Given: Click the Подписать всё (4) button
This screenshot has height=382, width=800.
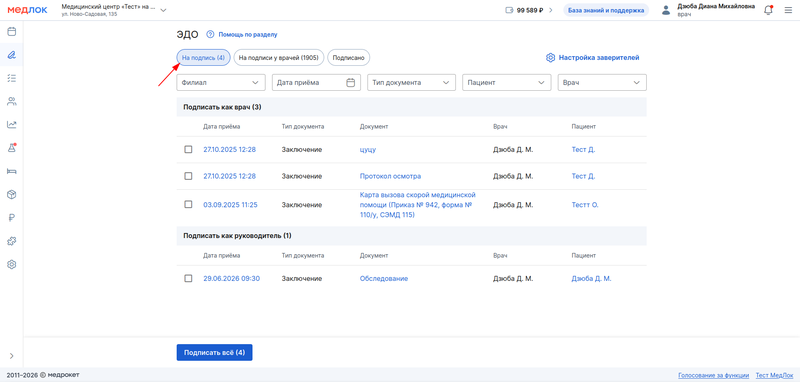Looking at the screenshot, I should [x=214, y=352].
